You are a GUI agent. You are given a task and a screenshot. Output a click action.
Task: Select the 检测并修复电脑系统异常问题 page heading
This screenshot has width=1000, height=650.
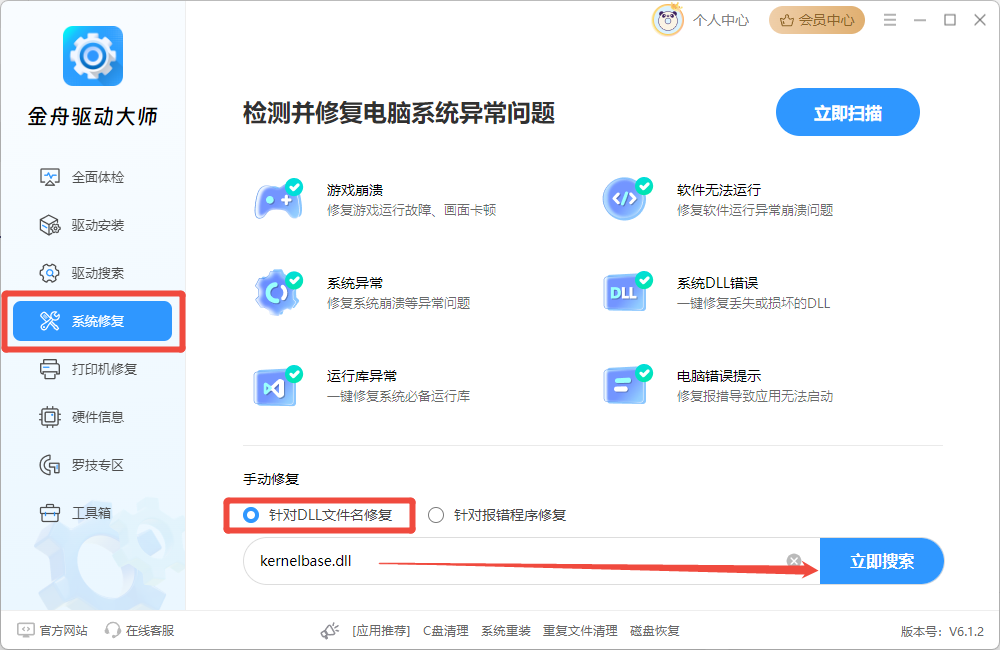pos(399,113)
